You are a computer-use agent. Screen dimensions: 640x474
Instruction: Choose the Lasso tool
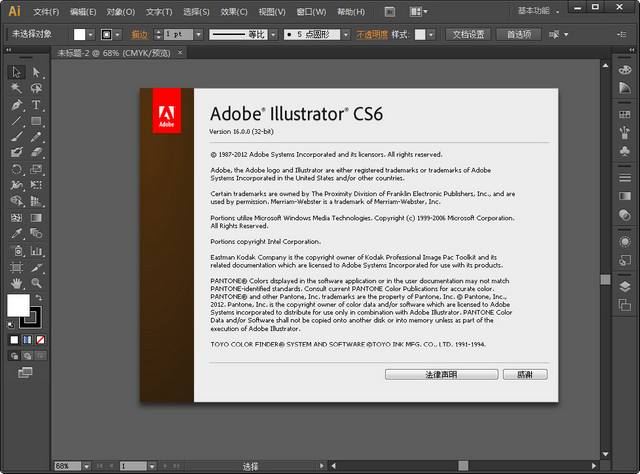pos(36,88)
